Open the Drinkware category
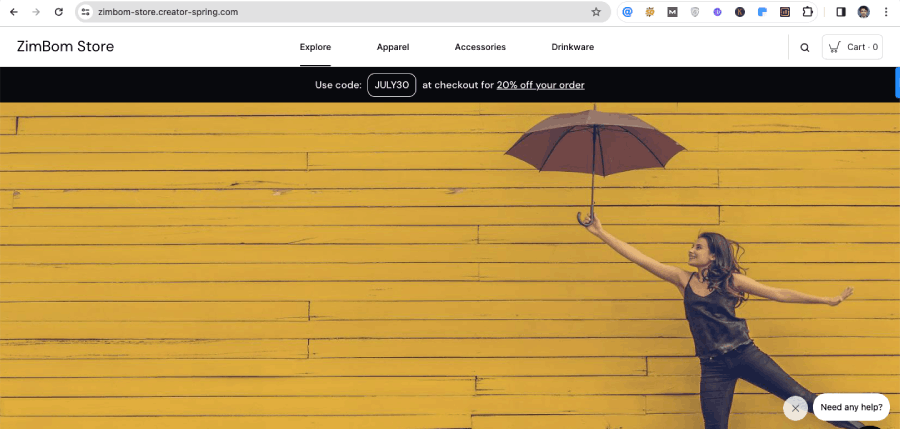The height and width of the screenshot is (429, 900). [x=572, y=47]
